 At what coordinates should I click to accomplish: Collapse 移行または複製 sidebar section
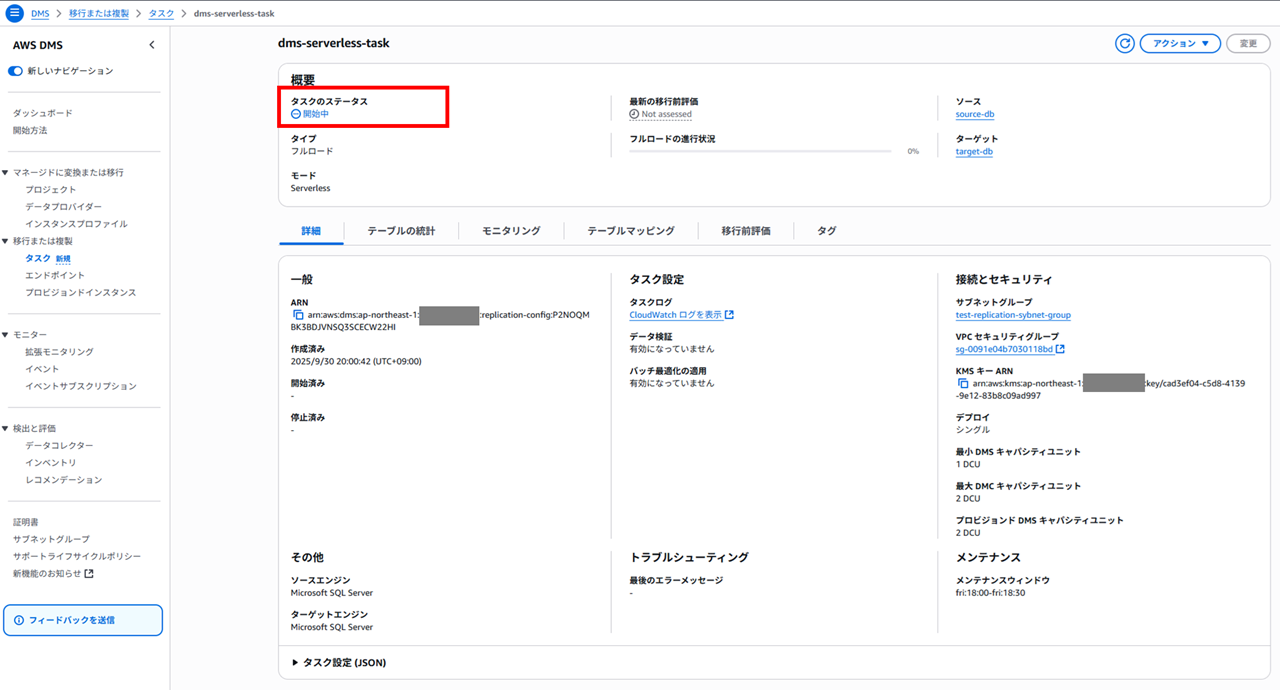[x=6, y=241]
